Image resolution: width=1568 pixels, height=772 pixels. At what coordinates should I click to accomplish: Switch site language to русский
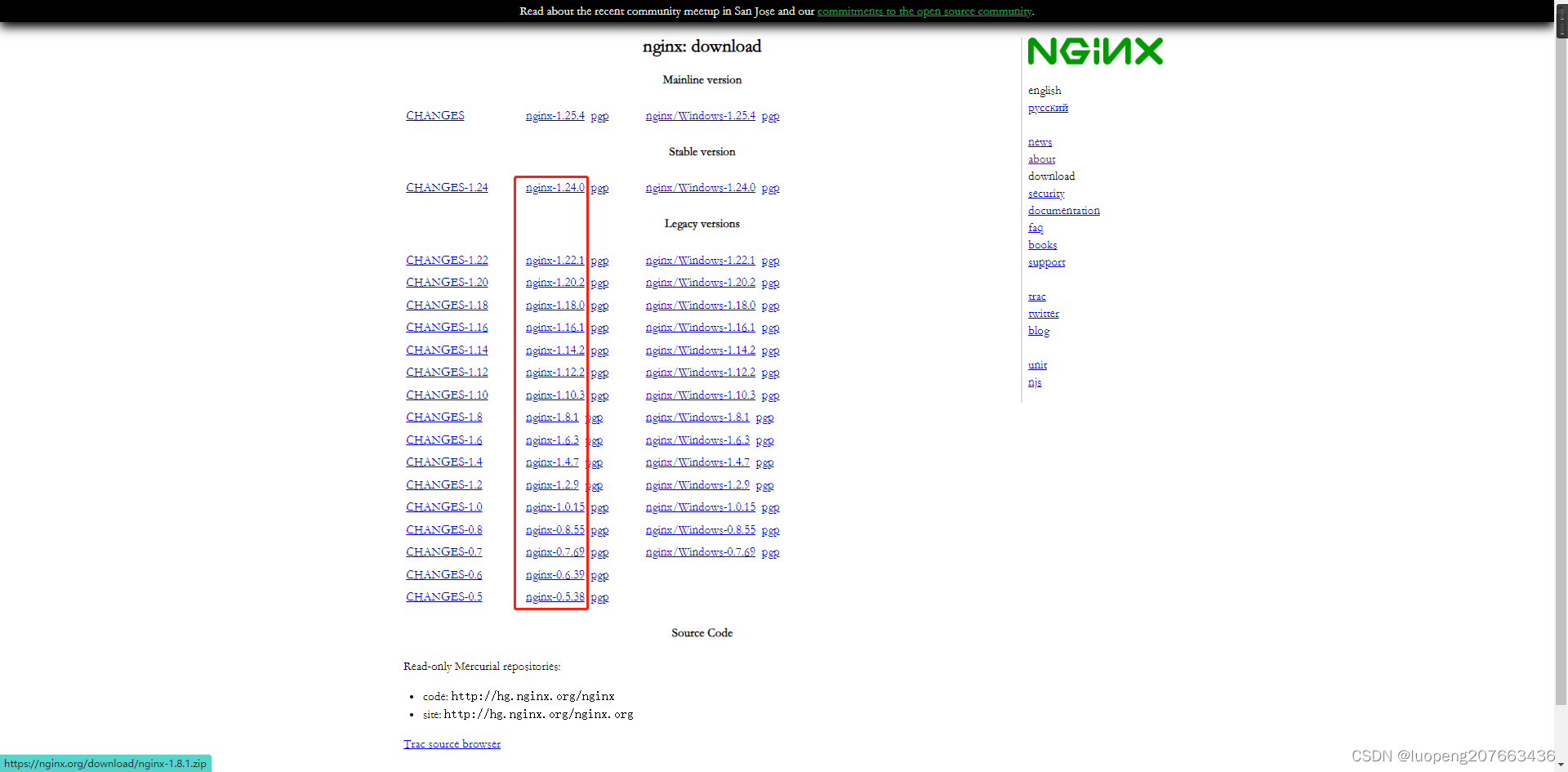pyautogui.click(x=1048, y=108)
